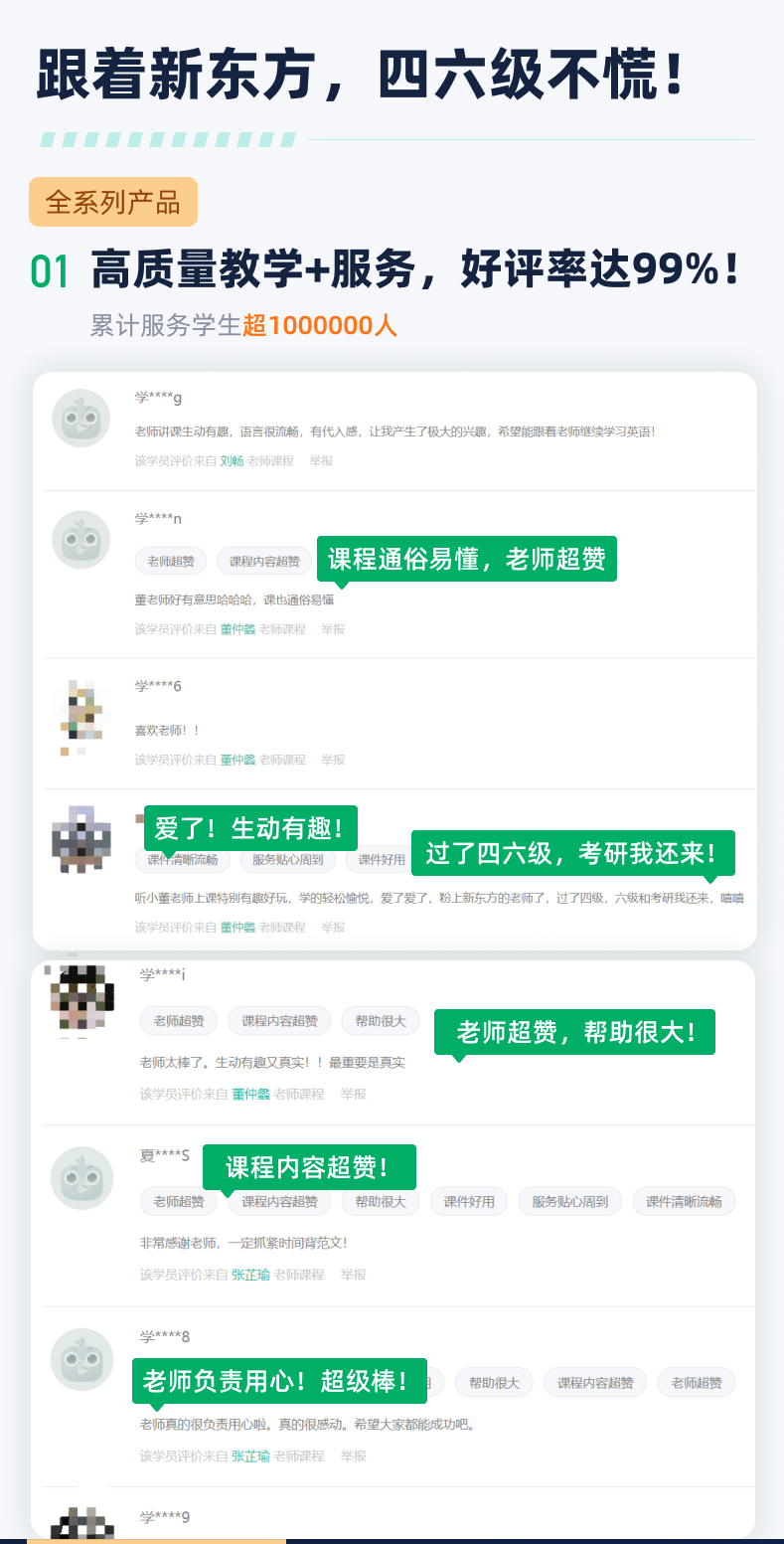Viewport: 784px width, 1544px height.
Task: Select 老师超赞 tag in 学****n's review
Action: click(x=171, y=561)
